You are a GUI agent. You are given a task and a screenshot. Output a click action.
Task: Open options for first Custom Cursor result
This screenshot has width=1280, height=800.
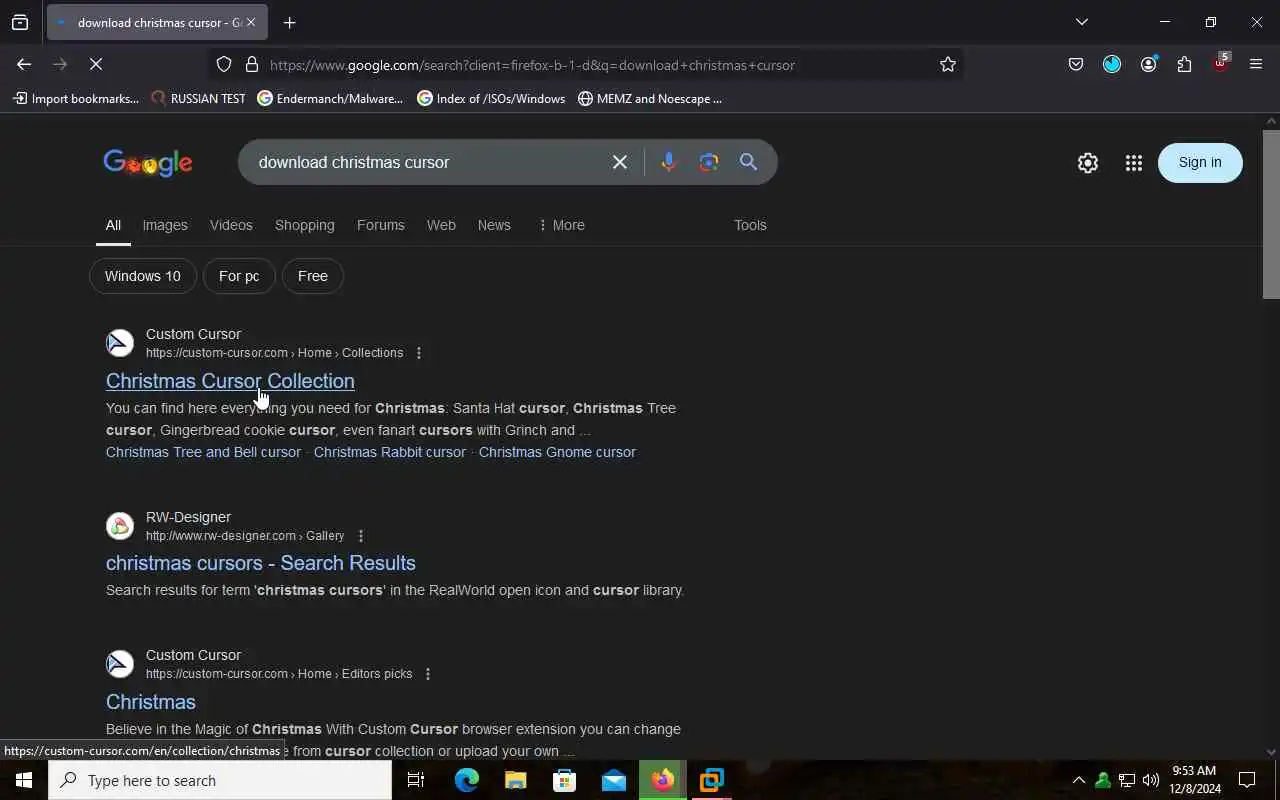(x=419, y=353)
